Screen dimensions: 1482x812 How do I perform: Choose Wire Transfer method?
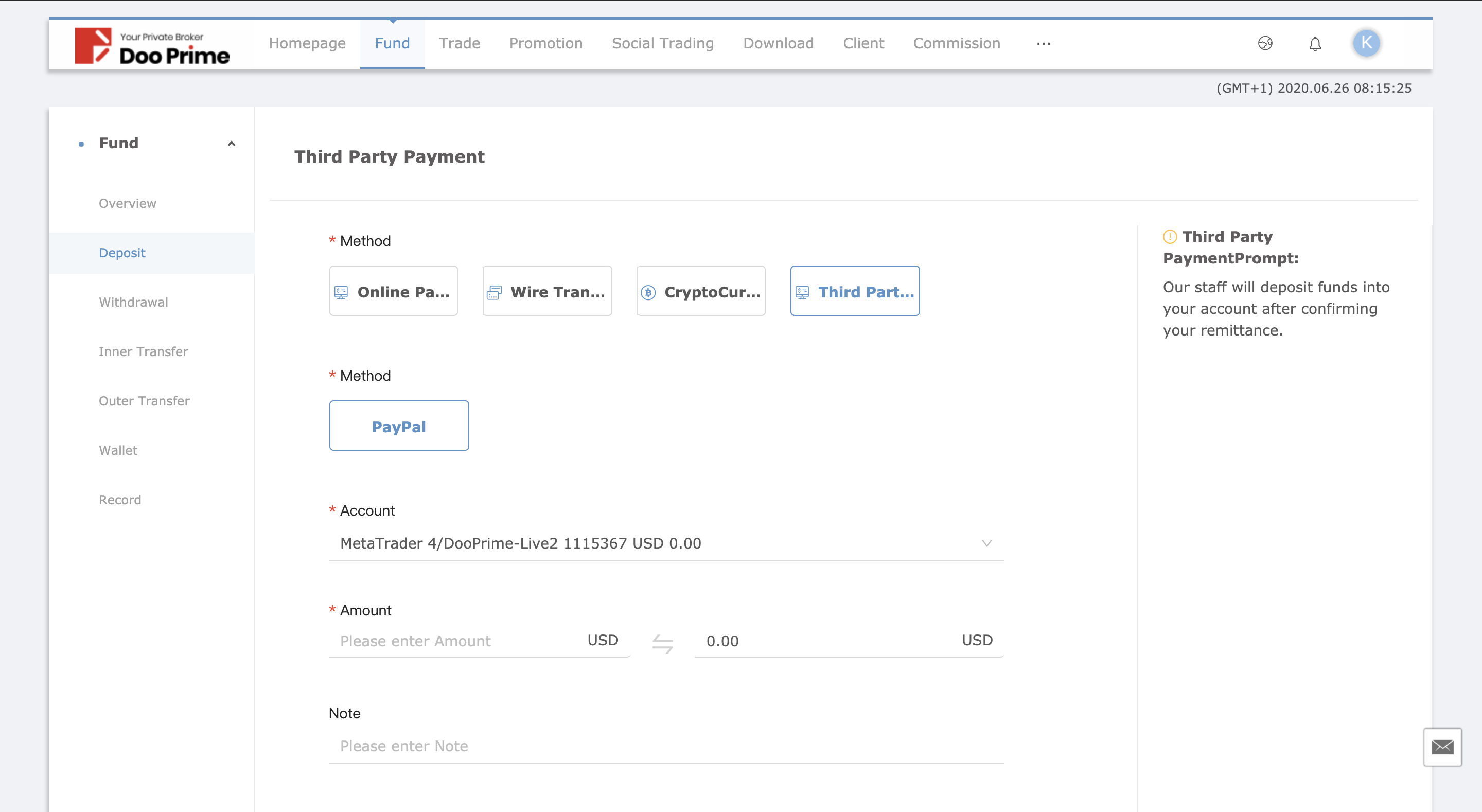click(547, 291)
